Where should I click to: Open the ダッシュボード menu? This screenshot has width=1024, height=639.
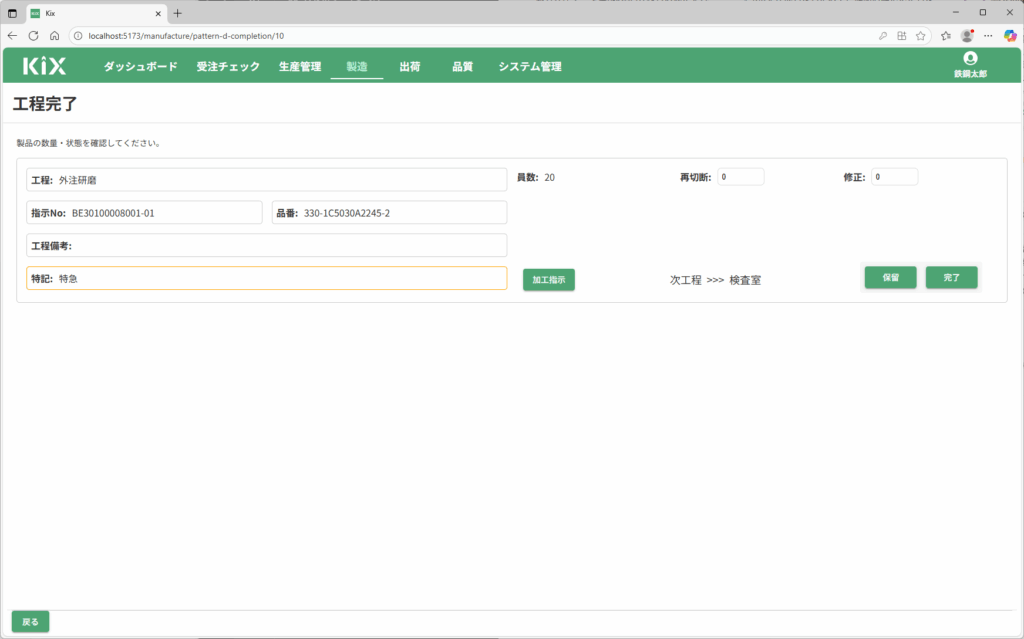[140, 67]
